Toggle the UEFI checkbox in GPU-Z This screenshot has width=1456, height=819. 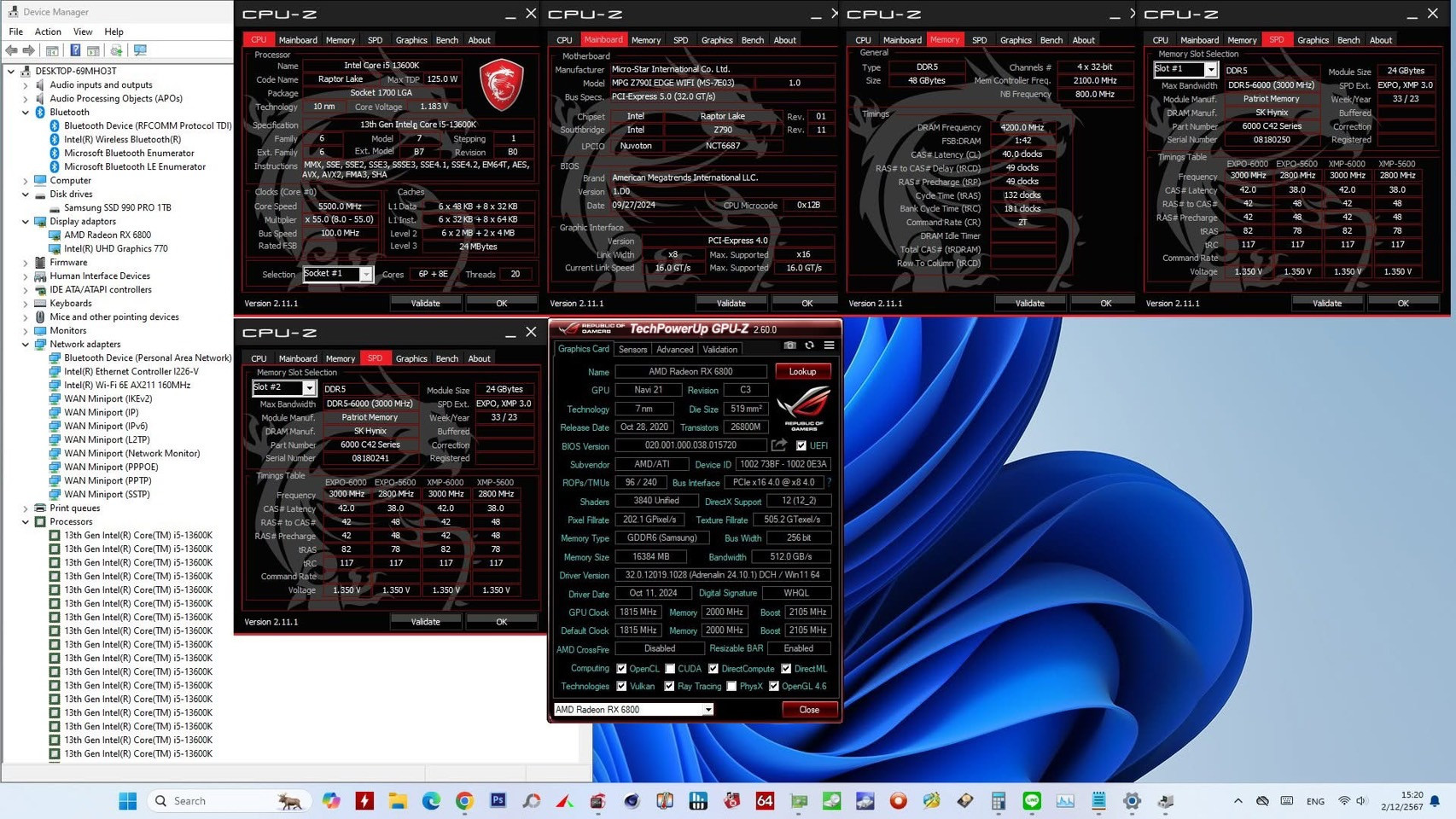coord(801,445)
